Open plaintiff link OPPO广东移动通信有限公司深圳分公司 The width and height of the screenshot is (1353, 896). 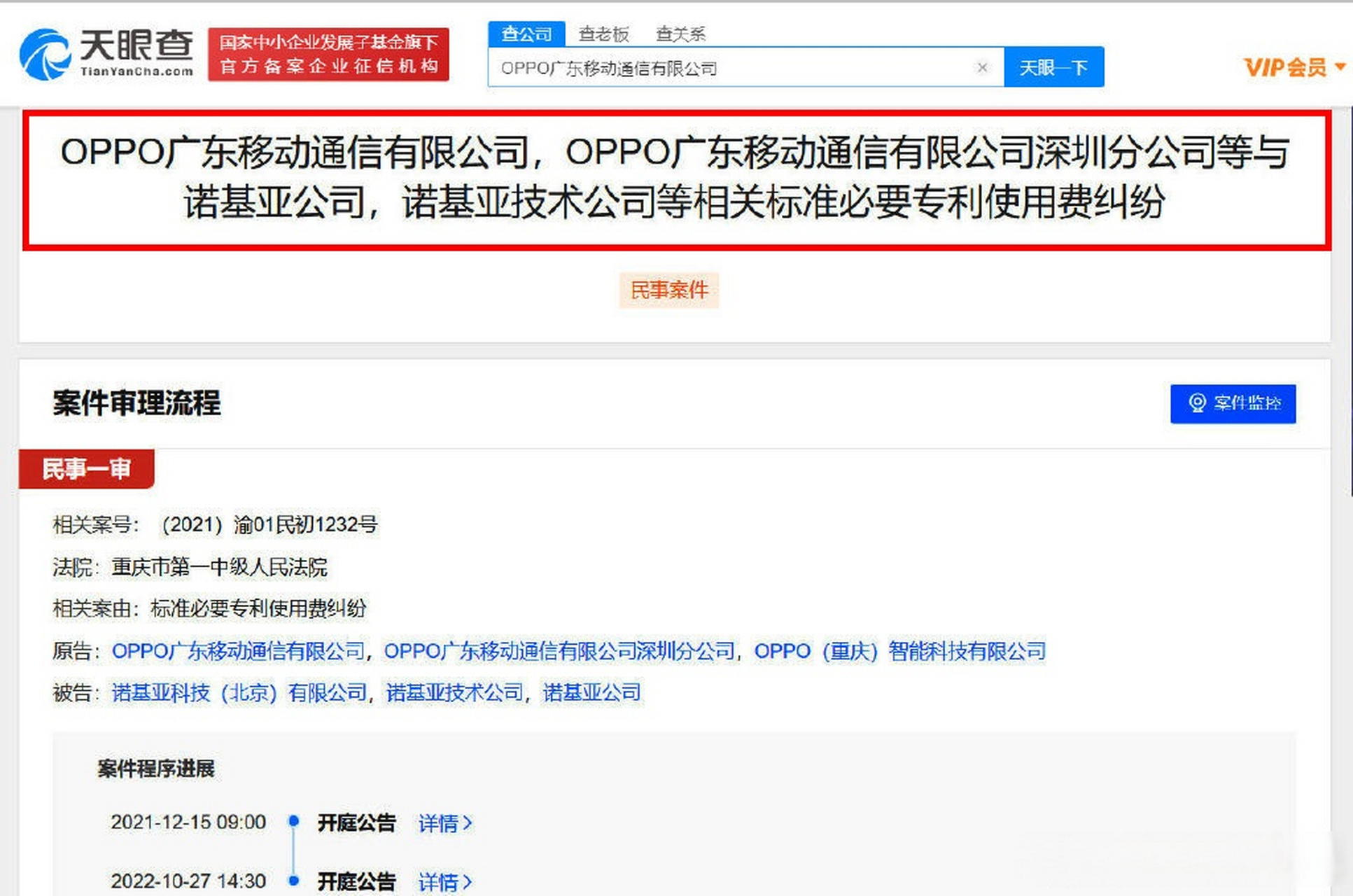[x=559, y=651]
